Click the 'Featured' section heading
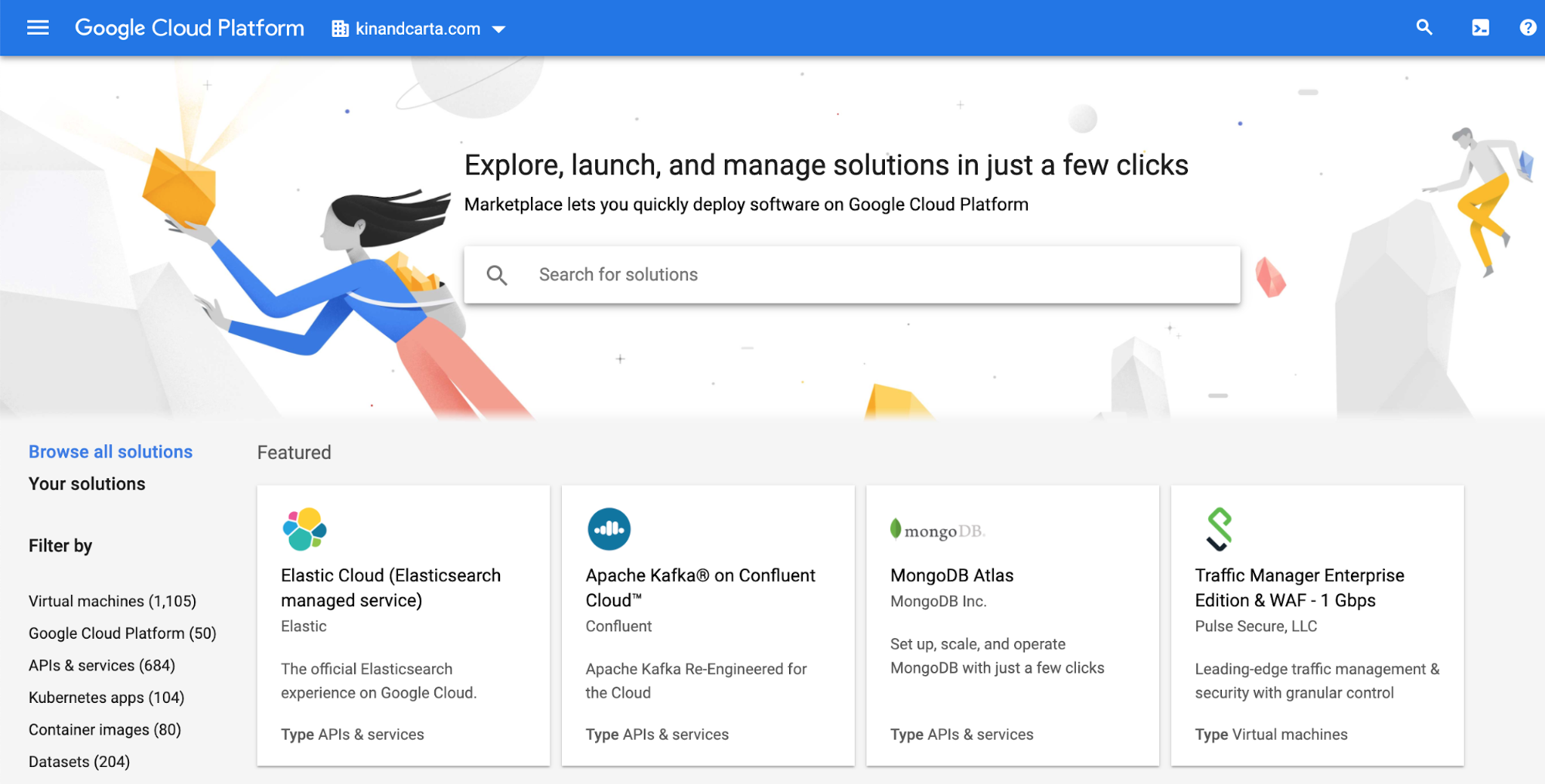This screenshot has height=784, width=1545. tap(294, 453)
